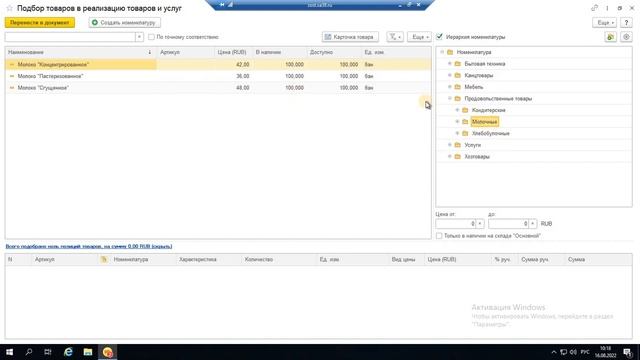Image resolution: width=640 pixels, height=360 pixels.
Task: Select 'Молочные' in tree
Action: (484, 122)
